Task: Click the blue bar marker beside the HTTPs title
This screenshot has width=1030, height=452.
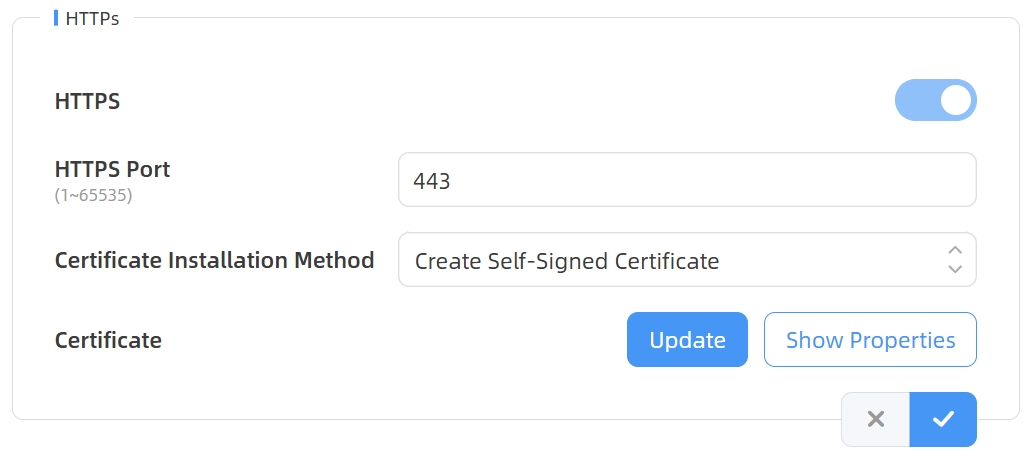Action: pyautogui.click(x=56, y=18)
